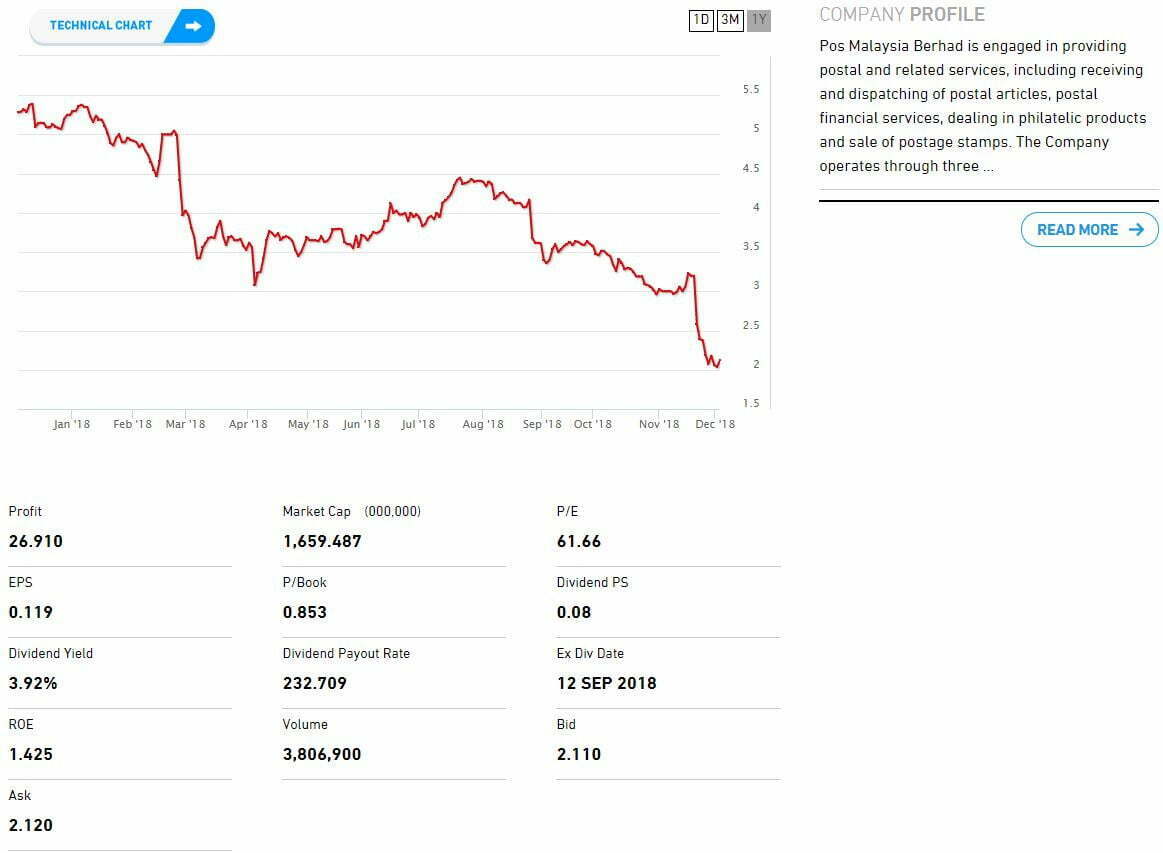Viewport: 1163px width, 853px height.
Task: Click the arrow icon beside Read More
Action: point(1135,230)
